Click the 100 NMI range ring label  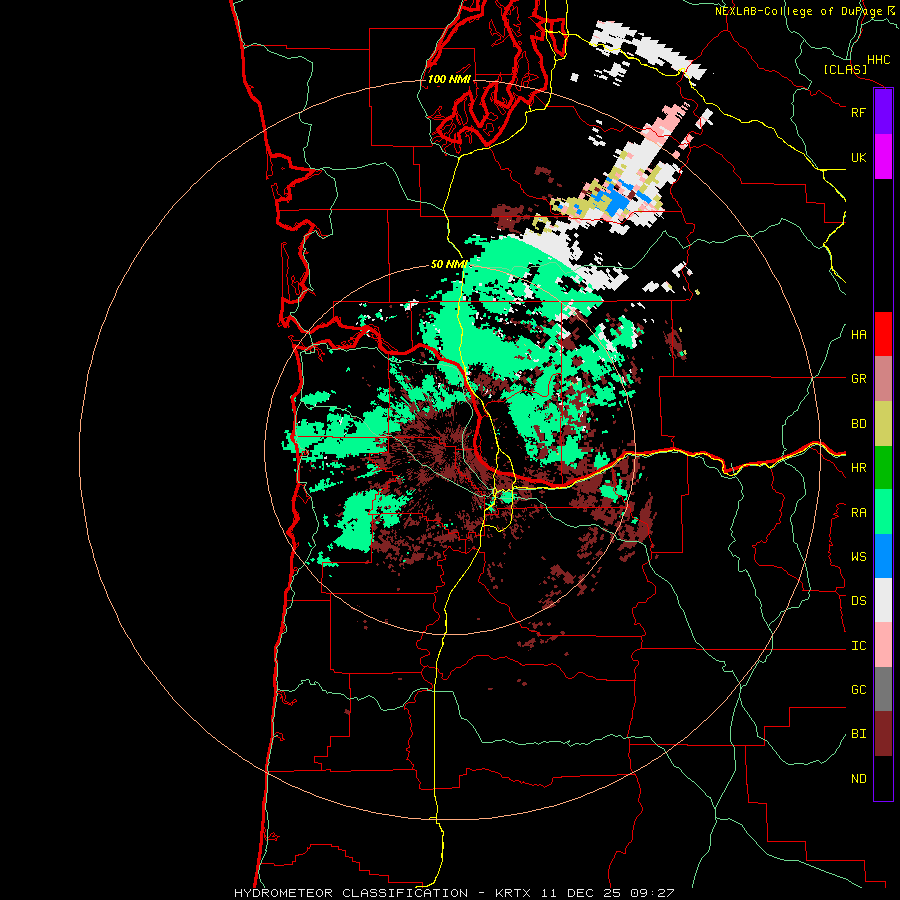449,79
